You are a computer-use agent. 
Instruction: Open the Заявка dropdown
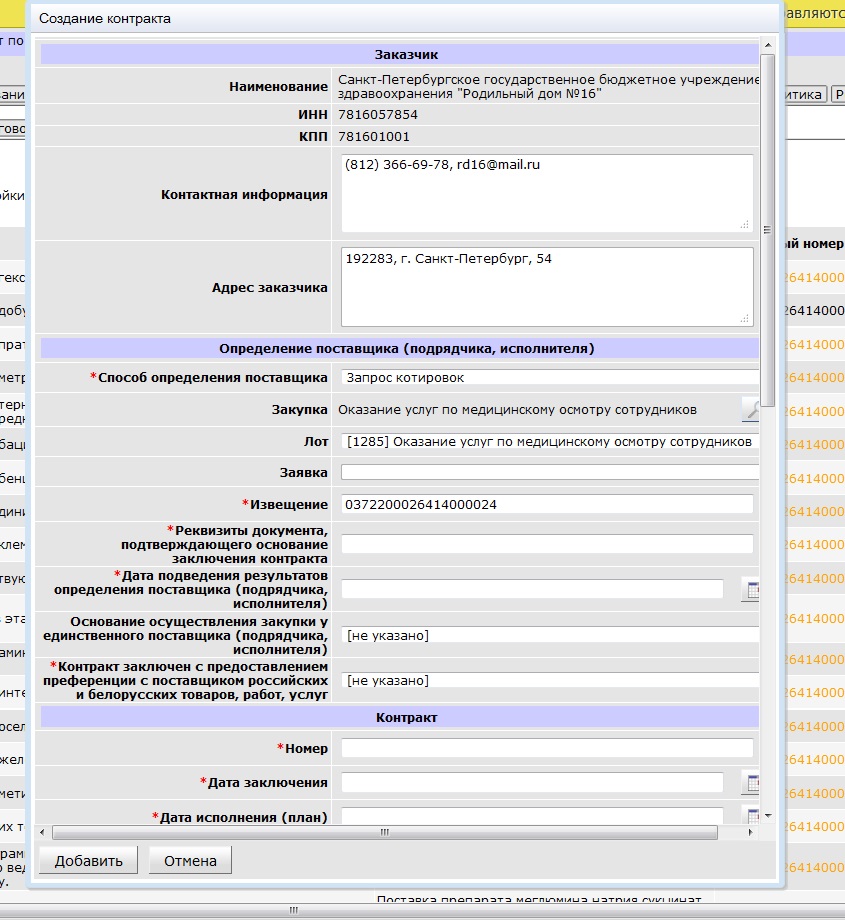pyautogui.click(x=550, y=473)
